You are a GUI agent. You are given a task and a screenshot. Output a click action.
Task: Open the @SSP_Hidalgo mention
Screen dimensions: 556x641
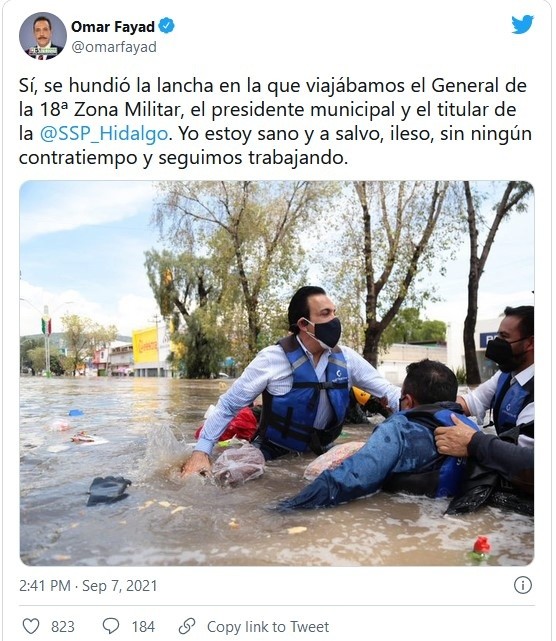point(104,134)
